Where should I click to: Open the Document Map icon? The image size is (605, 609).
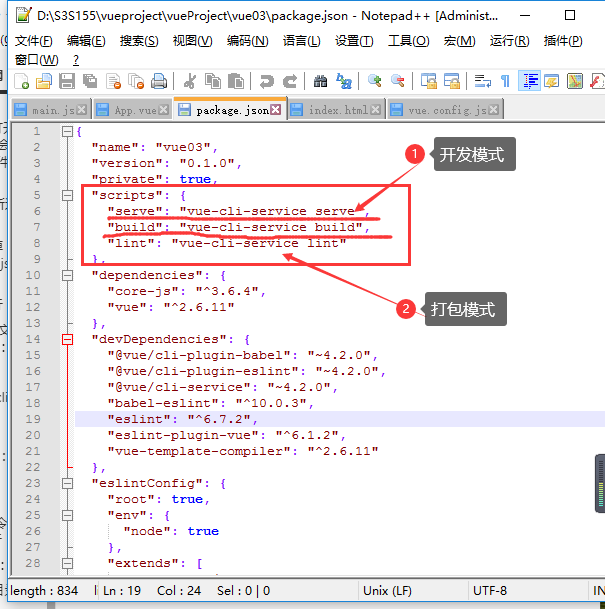[575, 81]
